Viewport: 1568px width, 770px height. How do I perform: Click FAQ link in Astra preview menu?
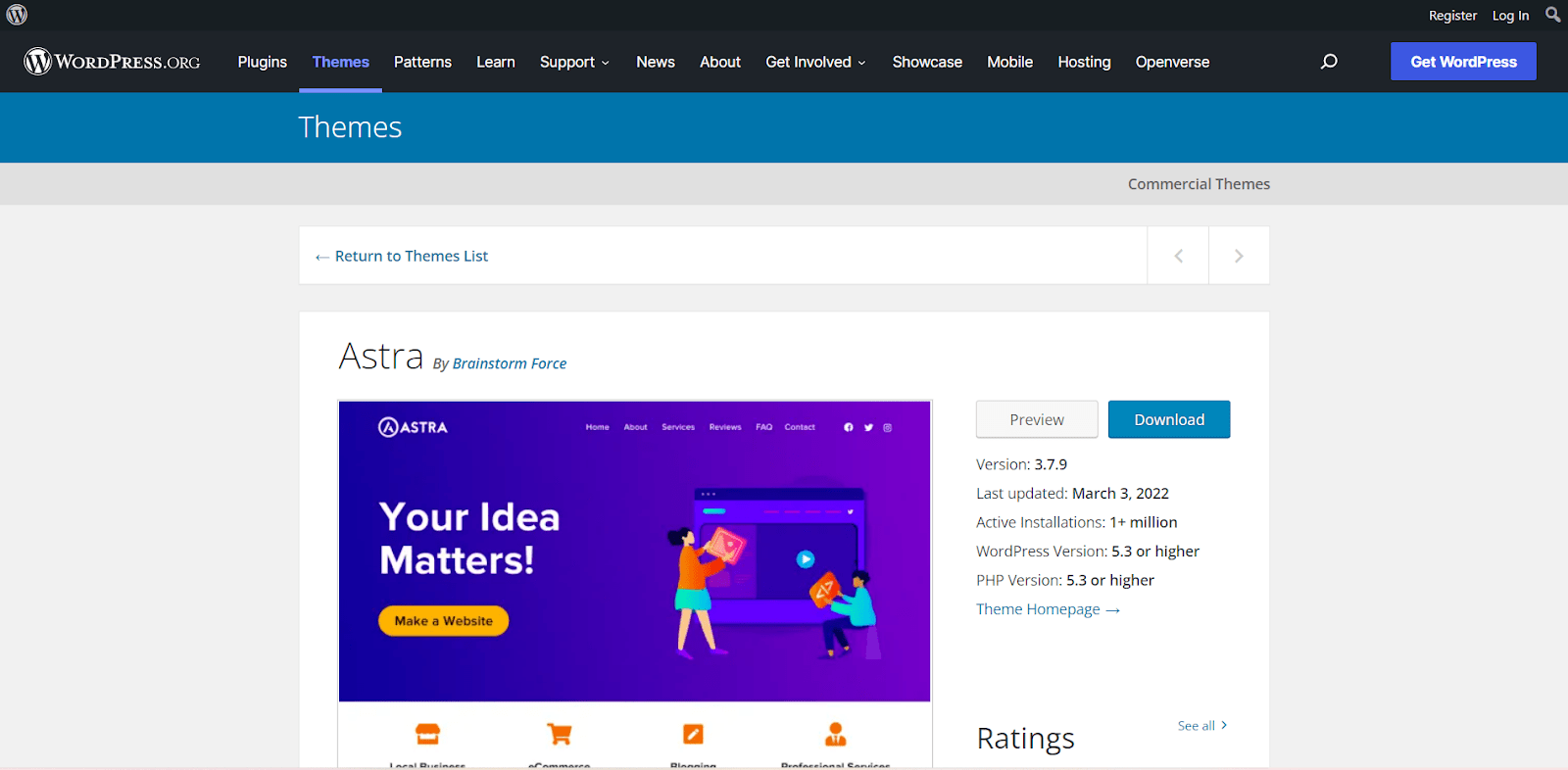coord(764,427)
